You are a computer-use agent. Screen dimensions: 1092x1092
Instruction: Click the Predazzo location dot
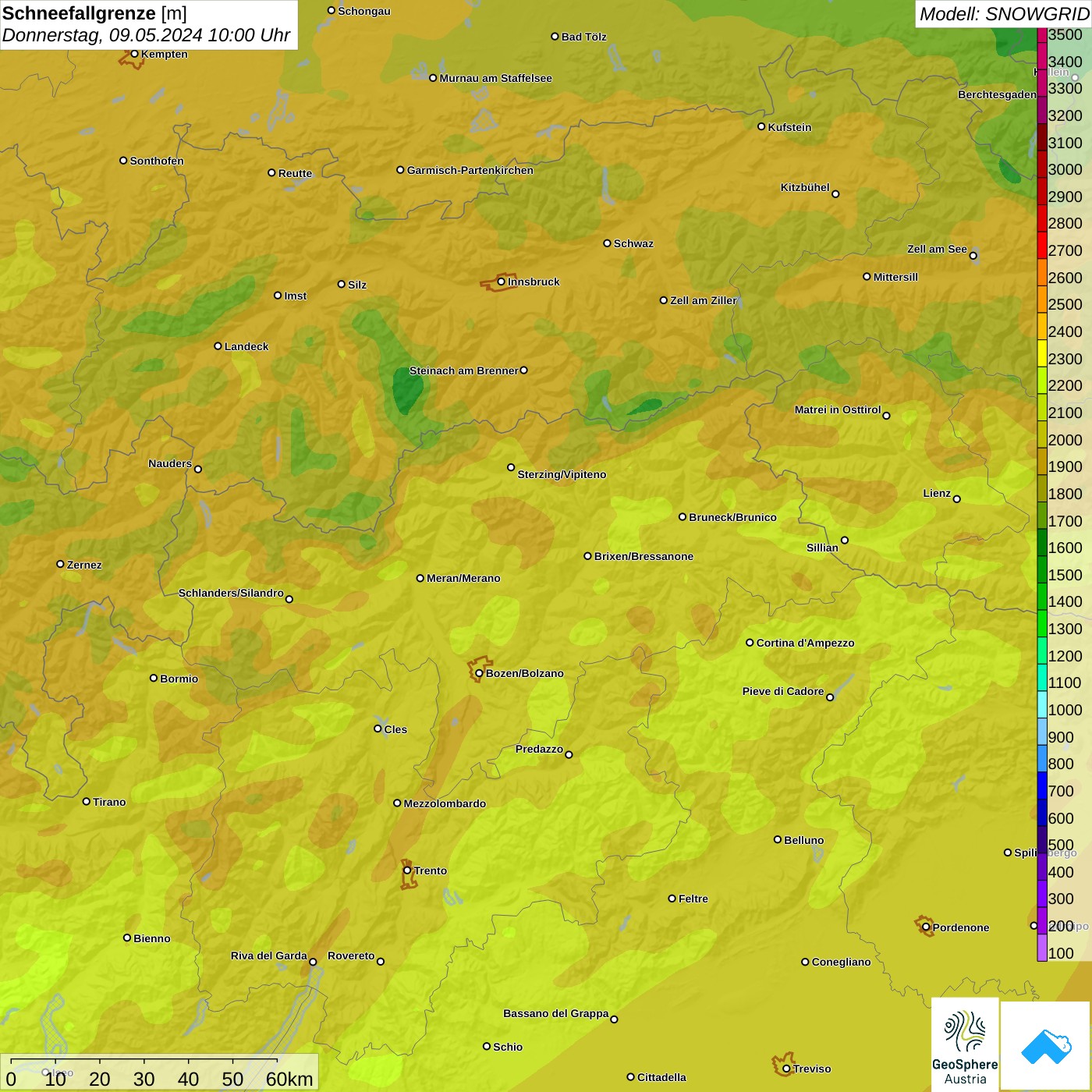[569, 754]
